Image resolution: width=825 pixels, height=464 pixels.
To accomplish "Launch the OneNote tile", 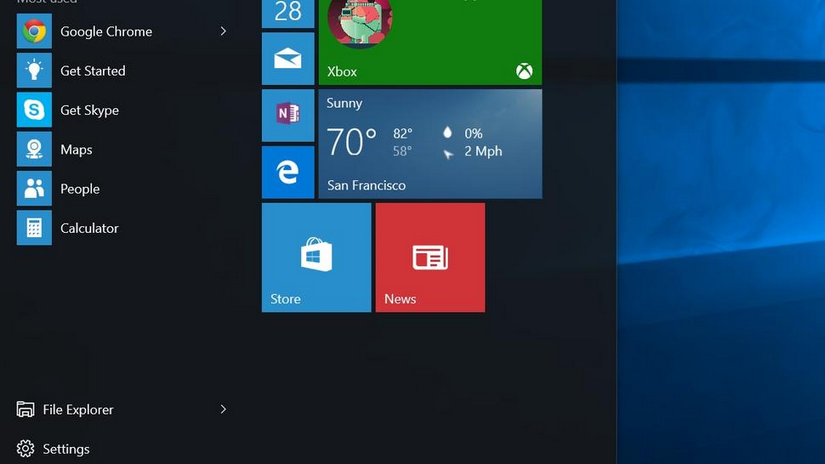I will coord(288,115).
